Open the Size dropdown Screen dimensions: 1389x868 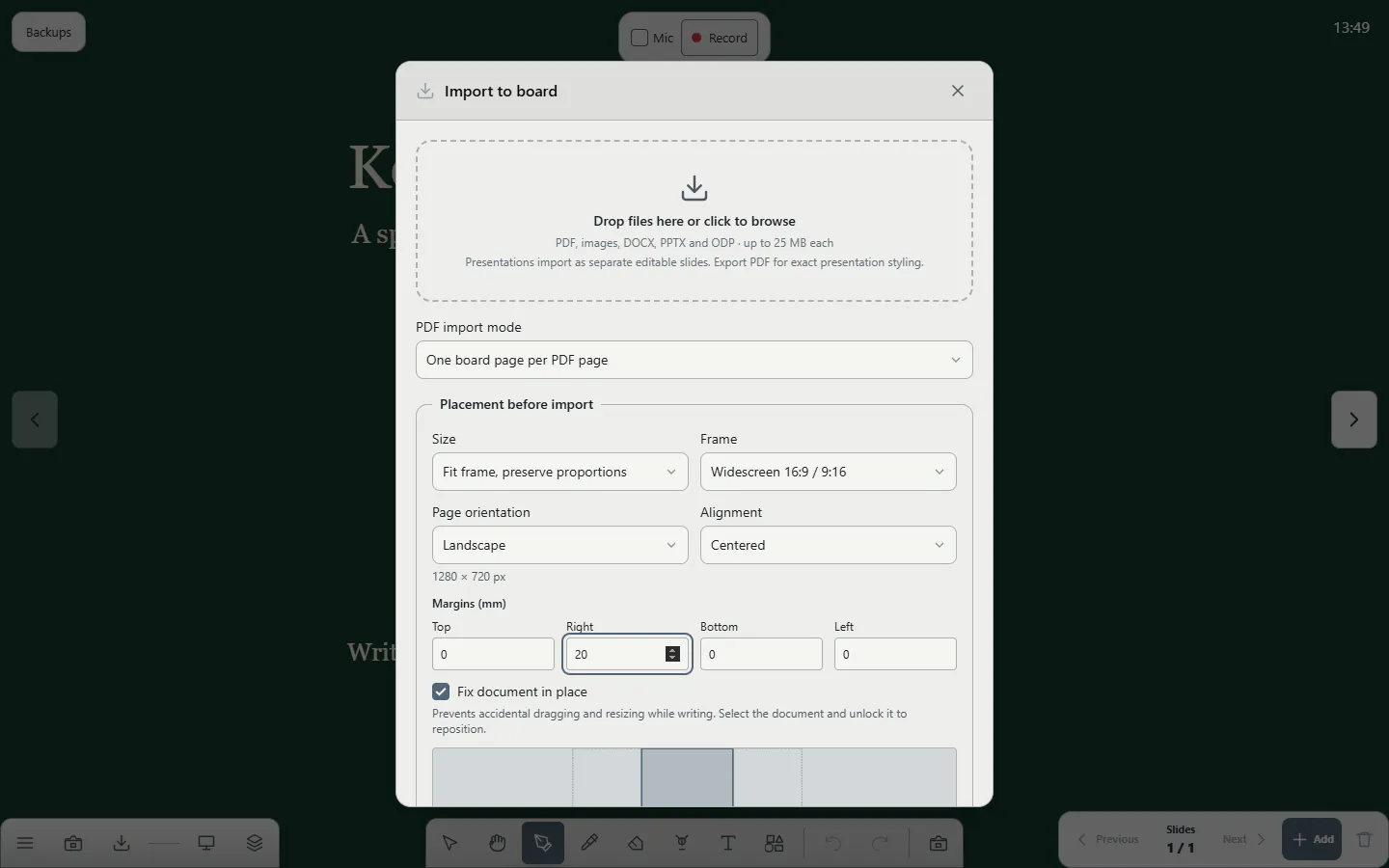click(x=560, y=472)
